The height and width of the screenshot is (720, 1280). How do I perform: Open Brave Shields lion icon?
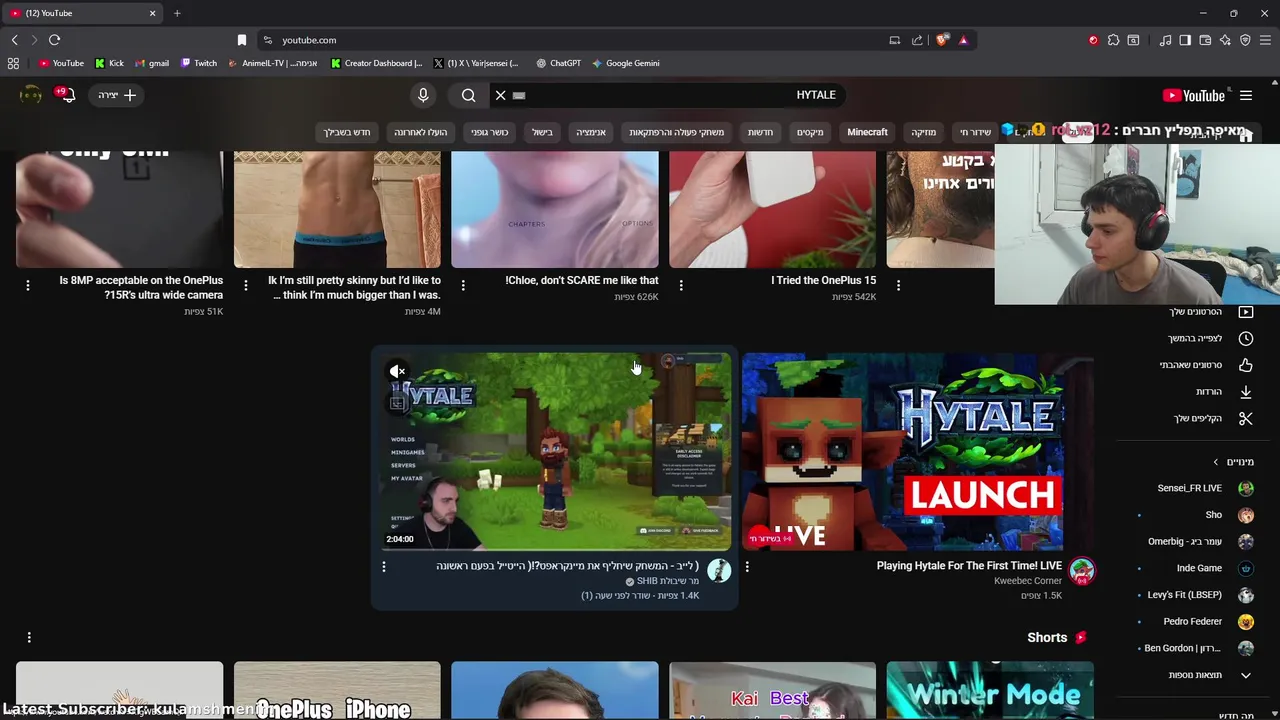pos(942,40)
